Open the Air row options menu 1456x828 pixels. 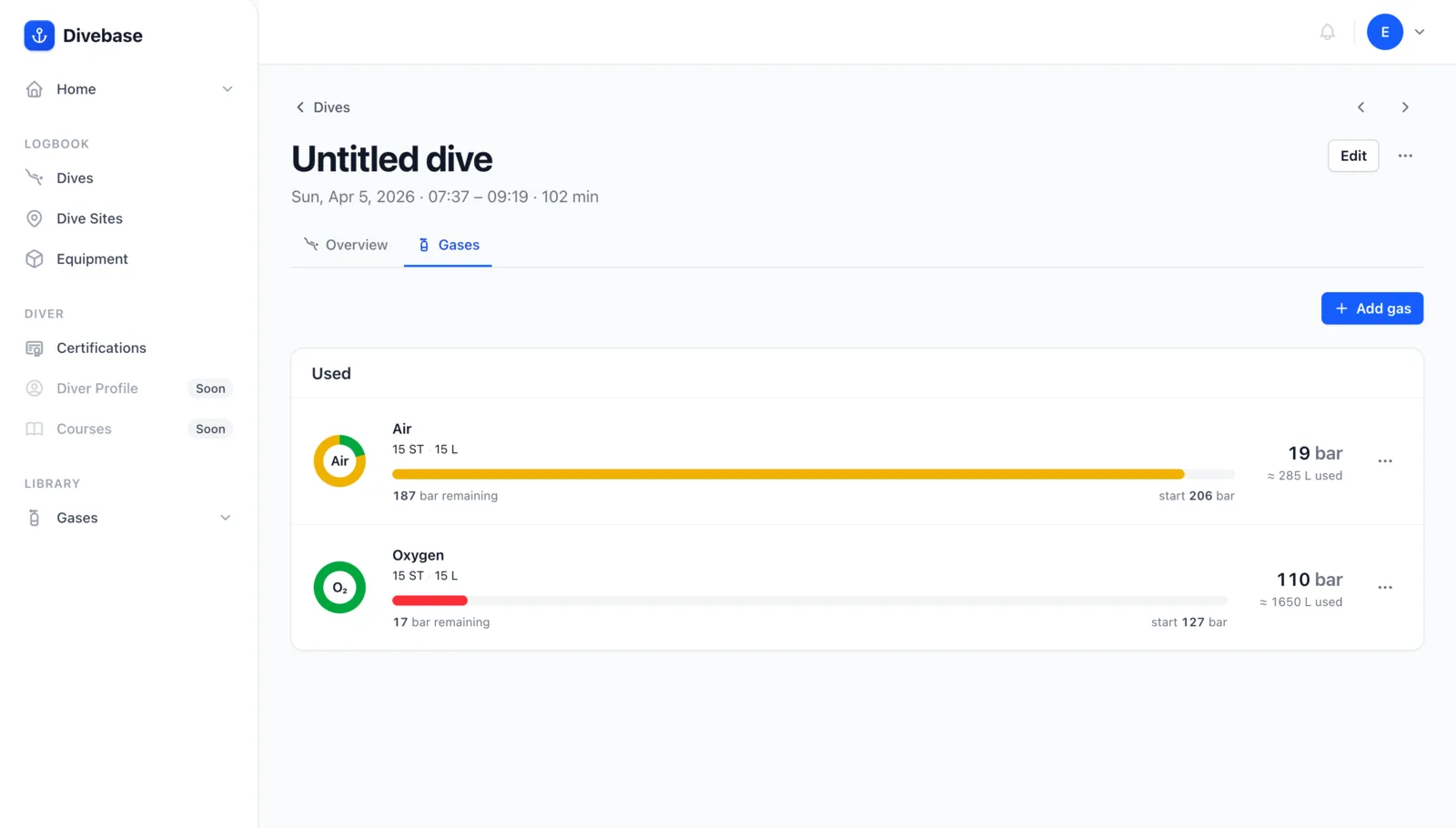tap(1385, 461)
